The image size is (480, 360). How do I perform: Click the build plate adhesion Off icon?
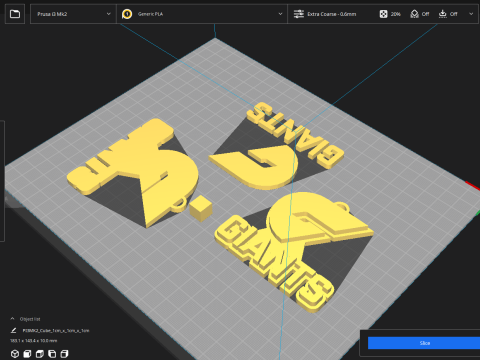(x=442, y=14)
